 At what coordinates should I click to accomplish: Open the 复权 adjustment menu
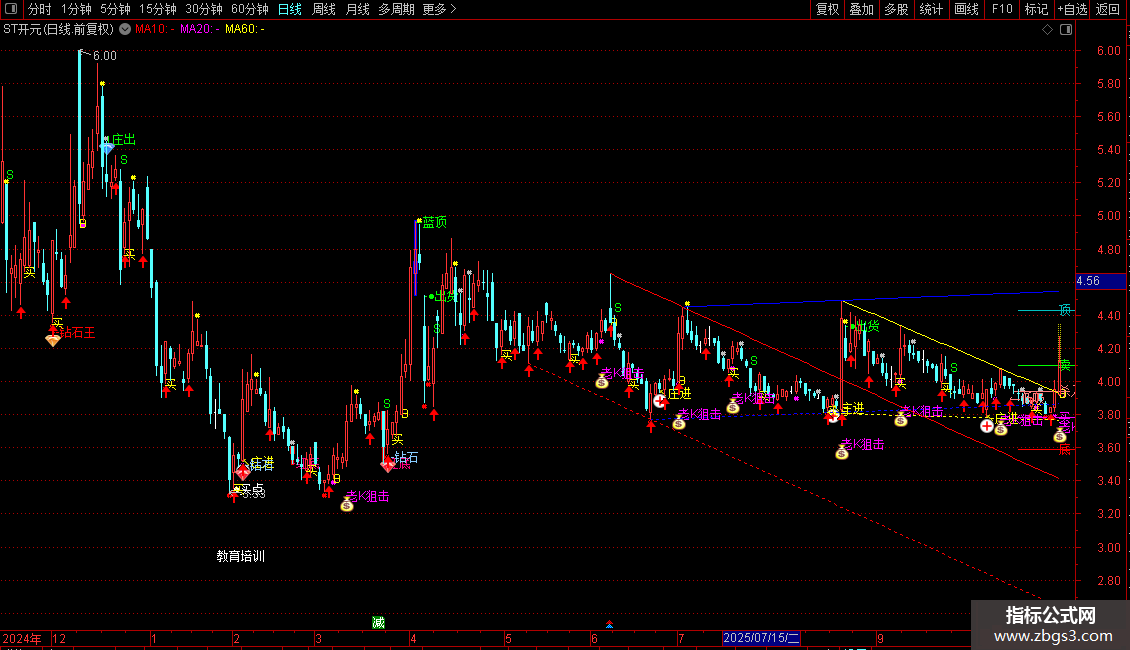click(x=827, y=9)
